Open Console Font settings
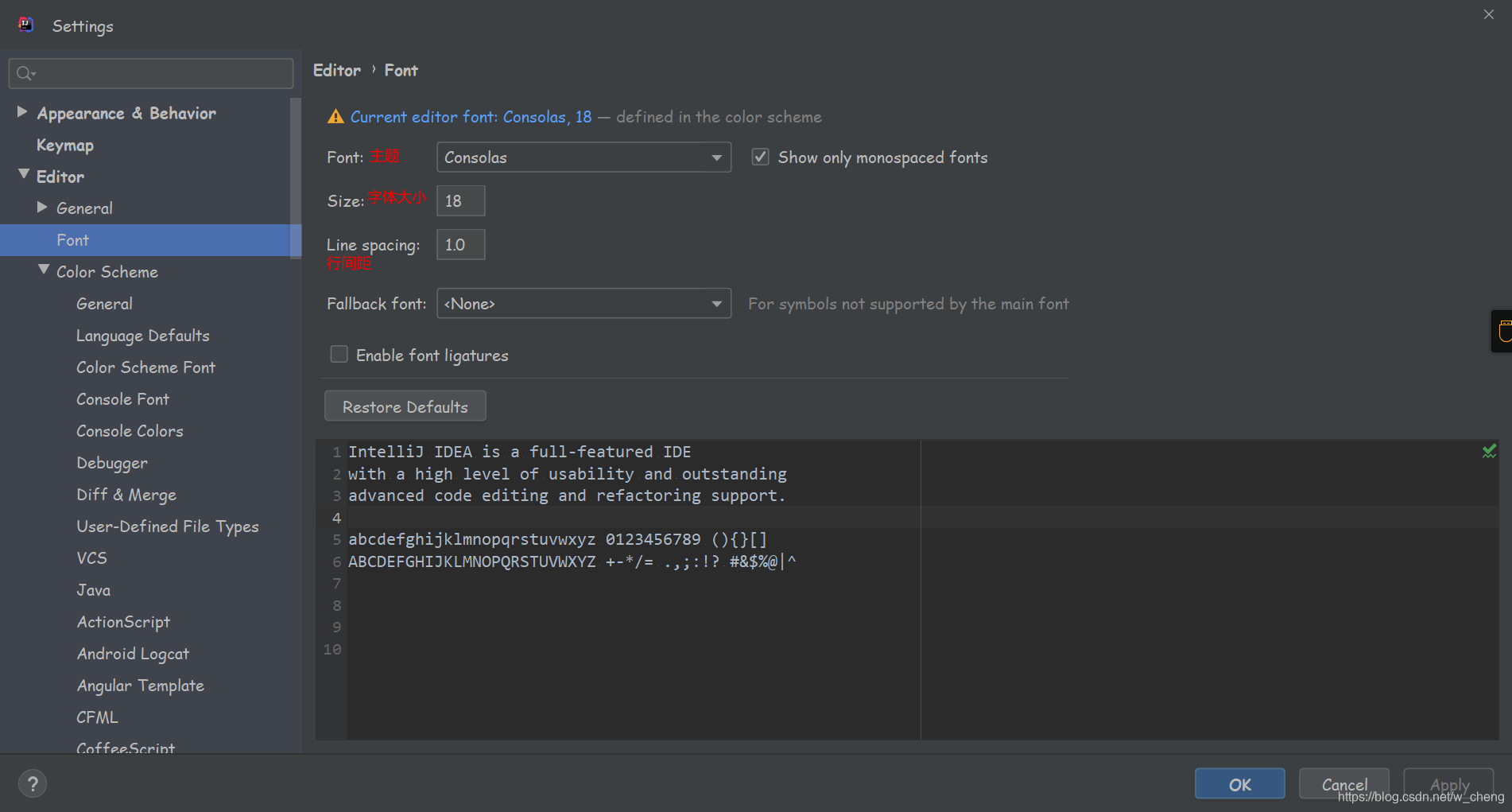 pos(122,399)
